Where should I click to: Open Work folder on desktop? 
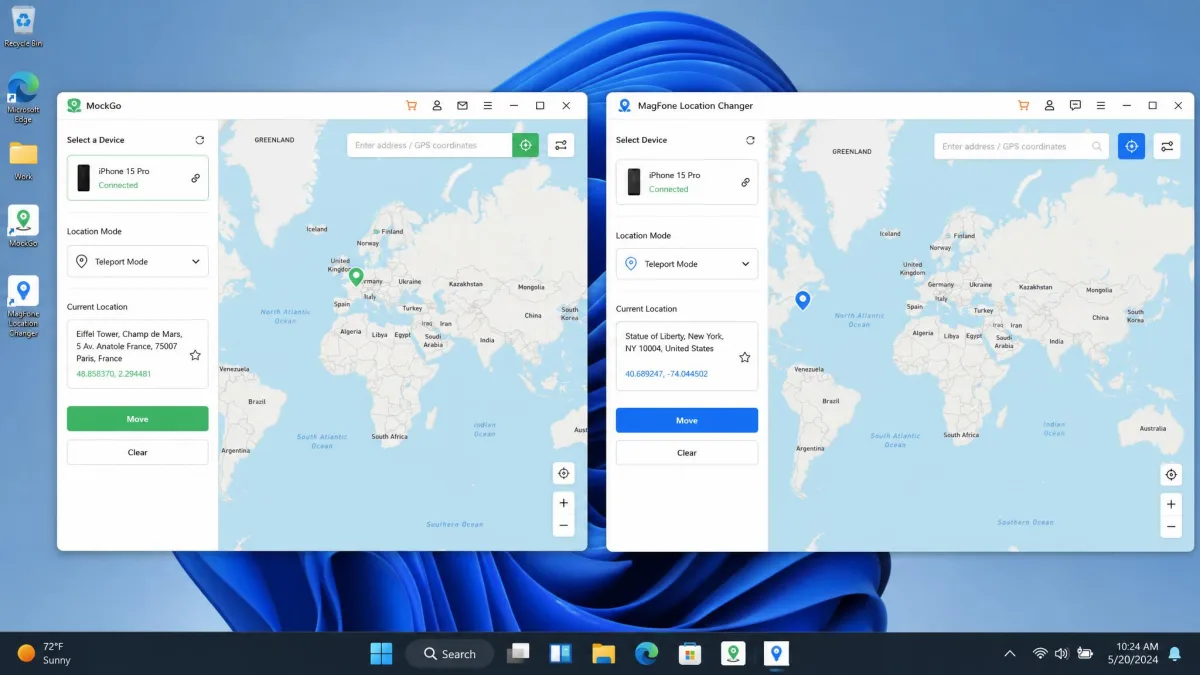(23, 161)
